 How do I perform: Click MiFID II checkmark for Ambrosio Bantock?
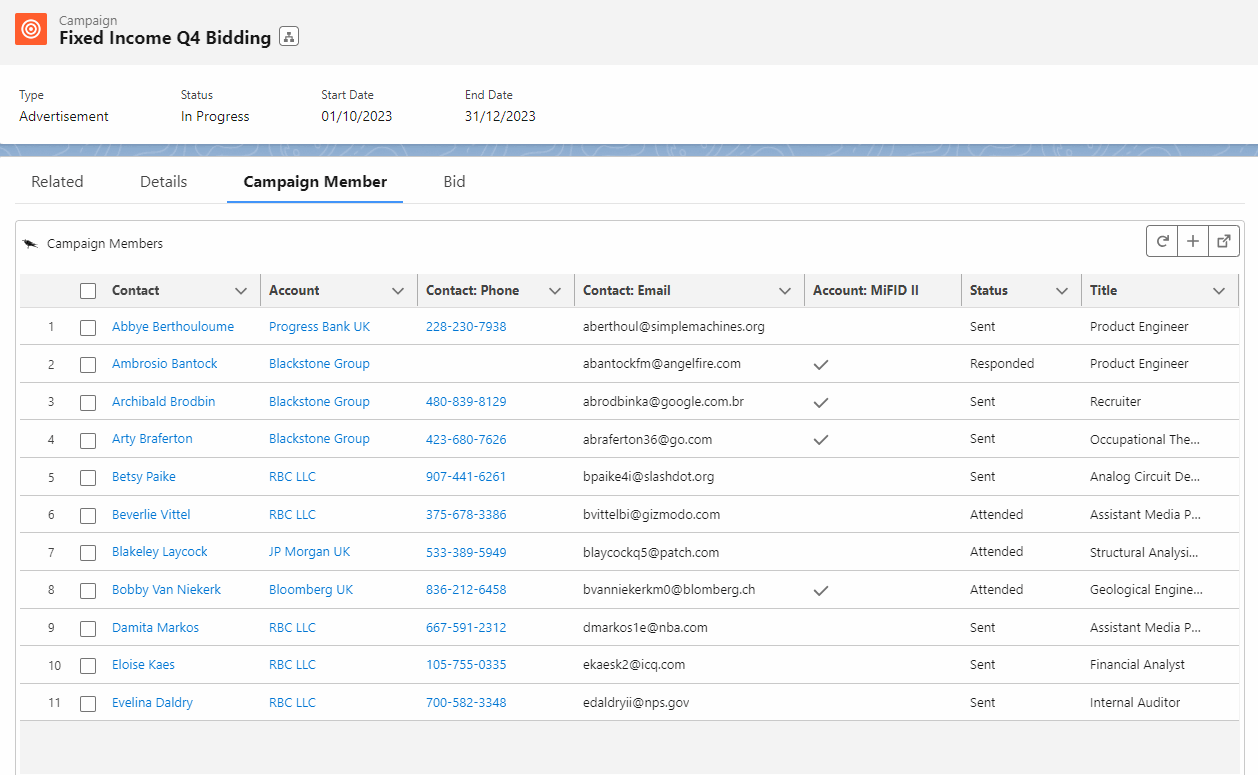click(x=821, y=365)
